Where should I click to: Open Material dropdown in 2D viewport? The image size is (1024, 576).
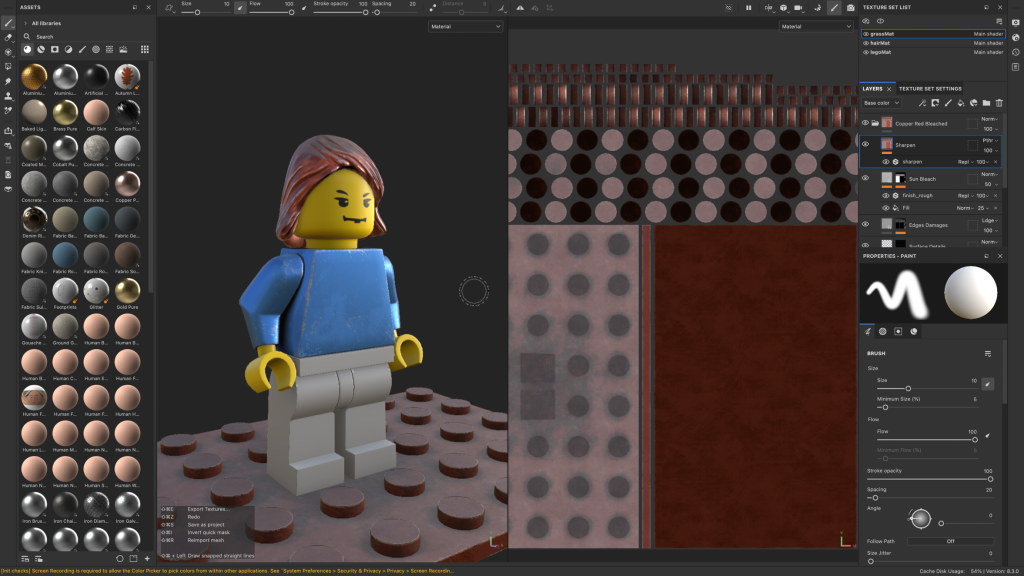[x=816, y=26]
